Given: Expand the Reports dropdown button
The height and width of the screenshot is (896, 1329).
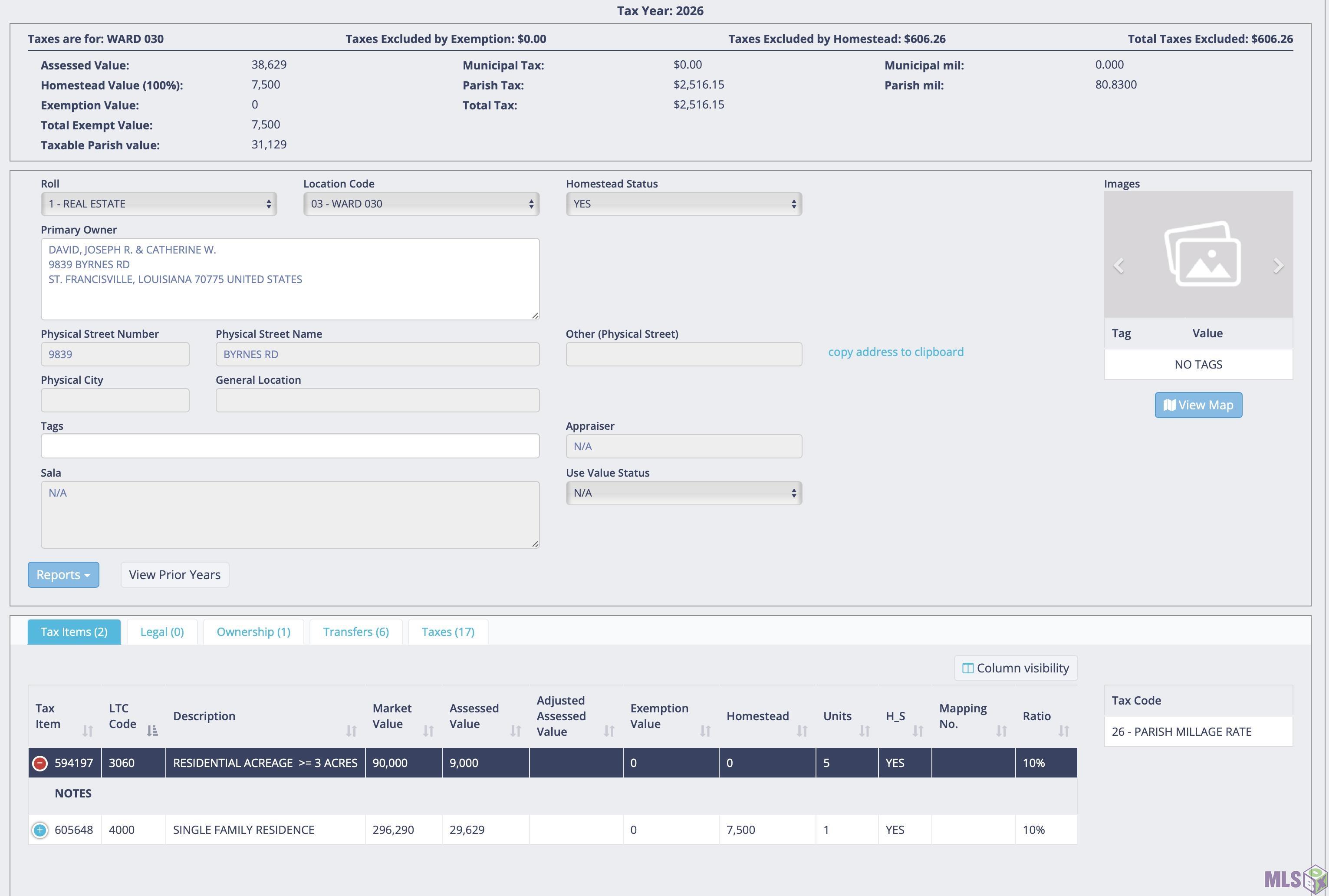Looking at the screenshot, I should pyautogui.click(x=63, y=575).
